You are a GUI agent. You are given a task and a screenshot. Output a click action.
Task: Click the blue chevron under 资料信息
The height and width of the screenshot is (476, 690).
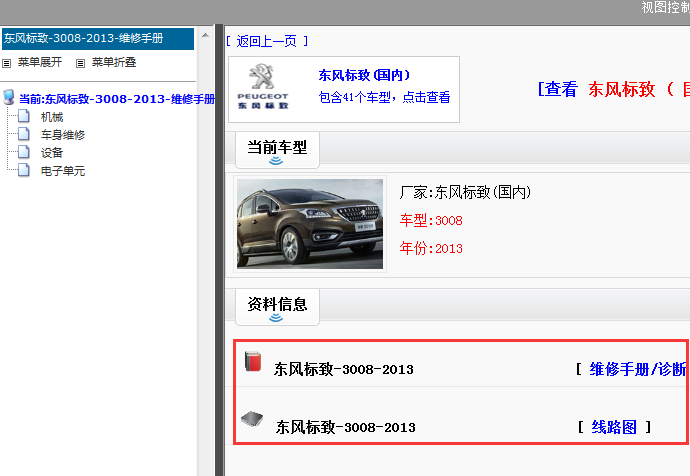click(x=276, y=318)
